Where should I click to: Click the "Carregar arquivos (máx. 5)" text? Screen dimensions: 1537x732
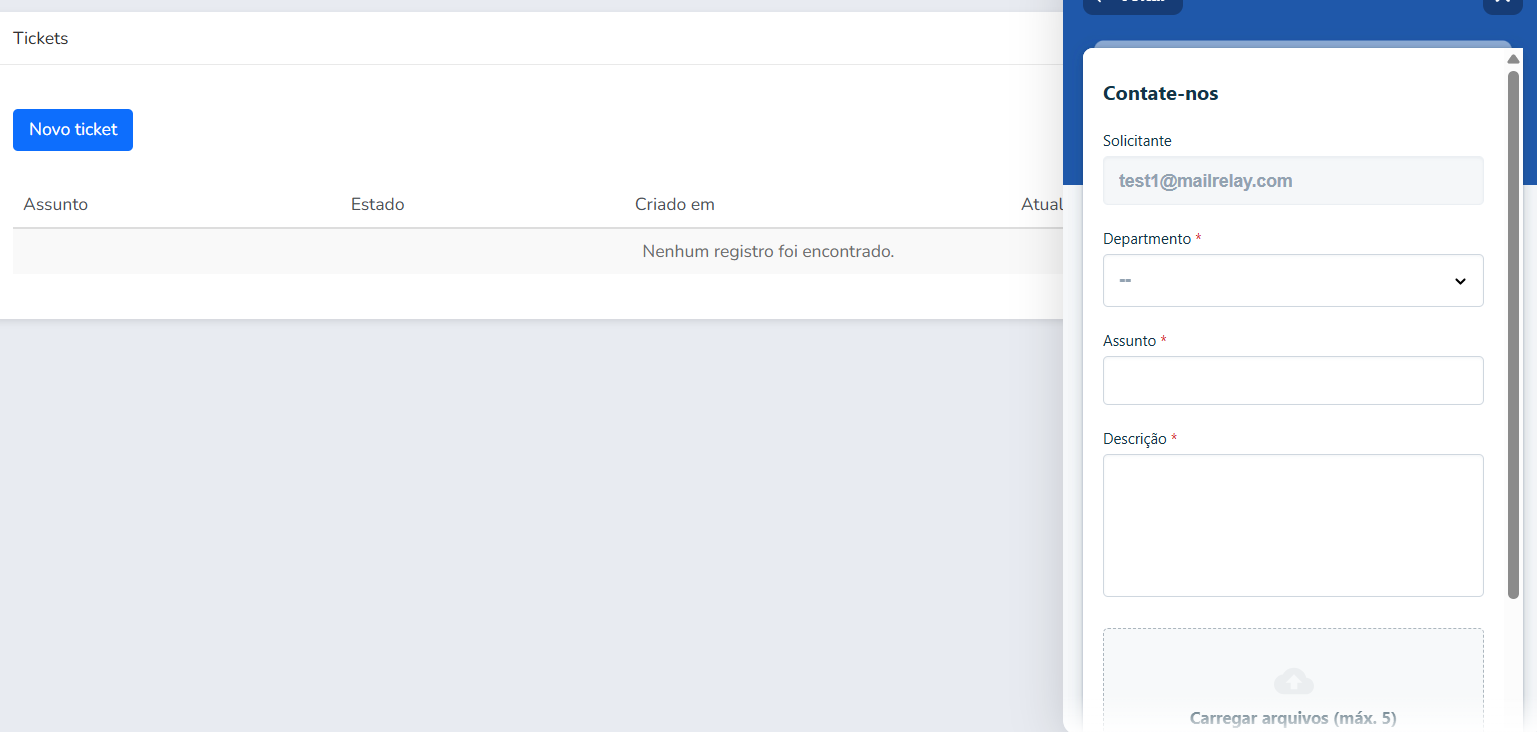1293,718
